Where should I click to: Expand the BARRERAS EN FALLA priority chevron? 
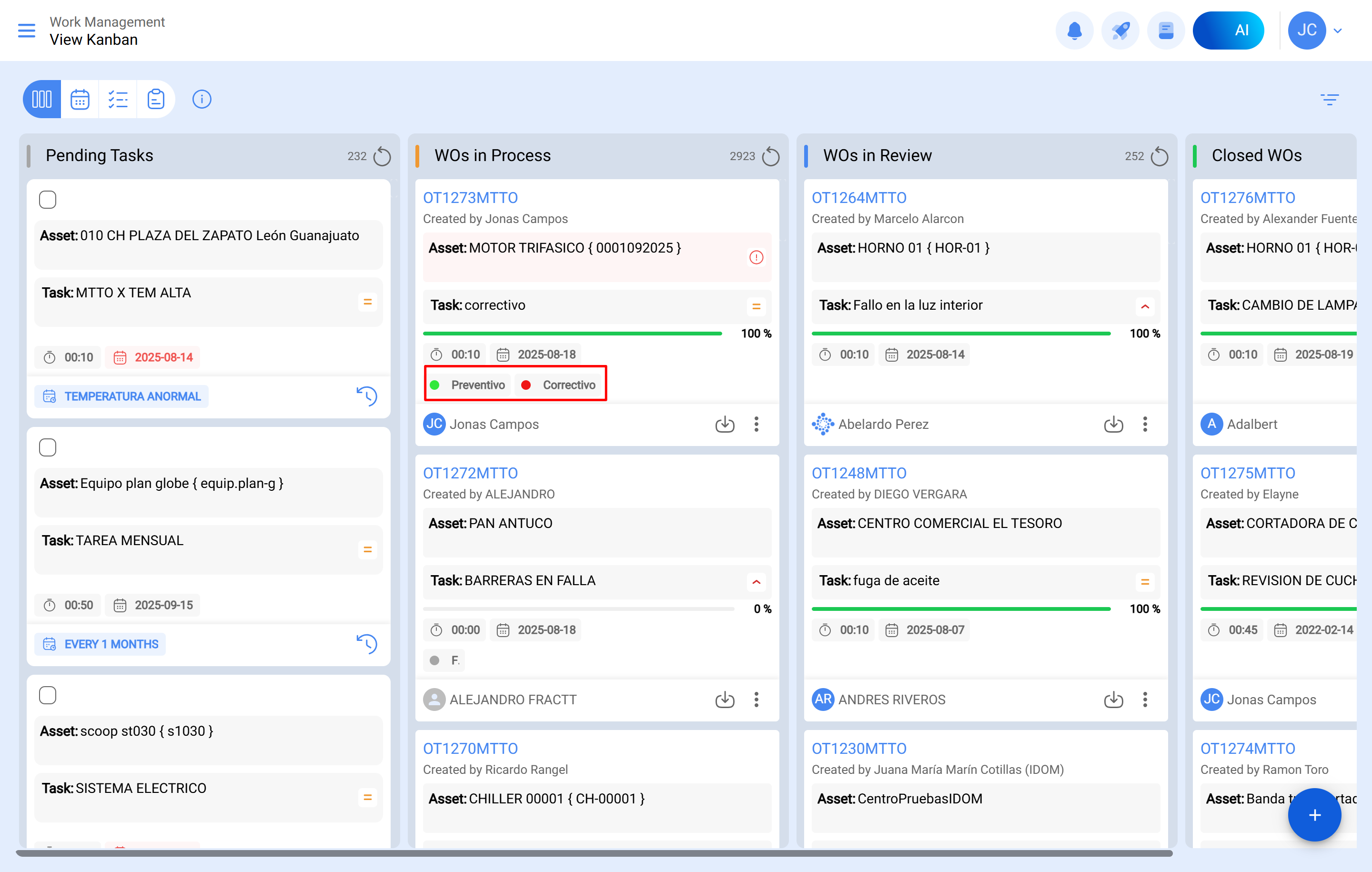pyautogui.click(x=756, y=582)
